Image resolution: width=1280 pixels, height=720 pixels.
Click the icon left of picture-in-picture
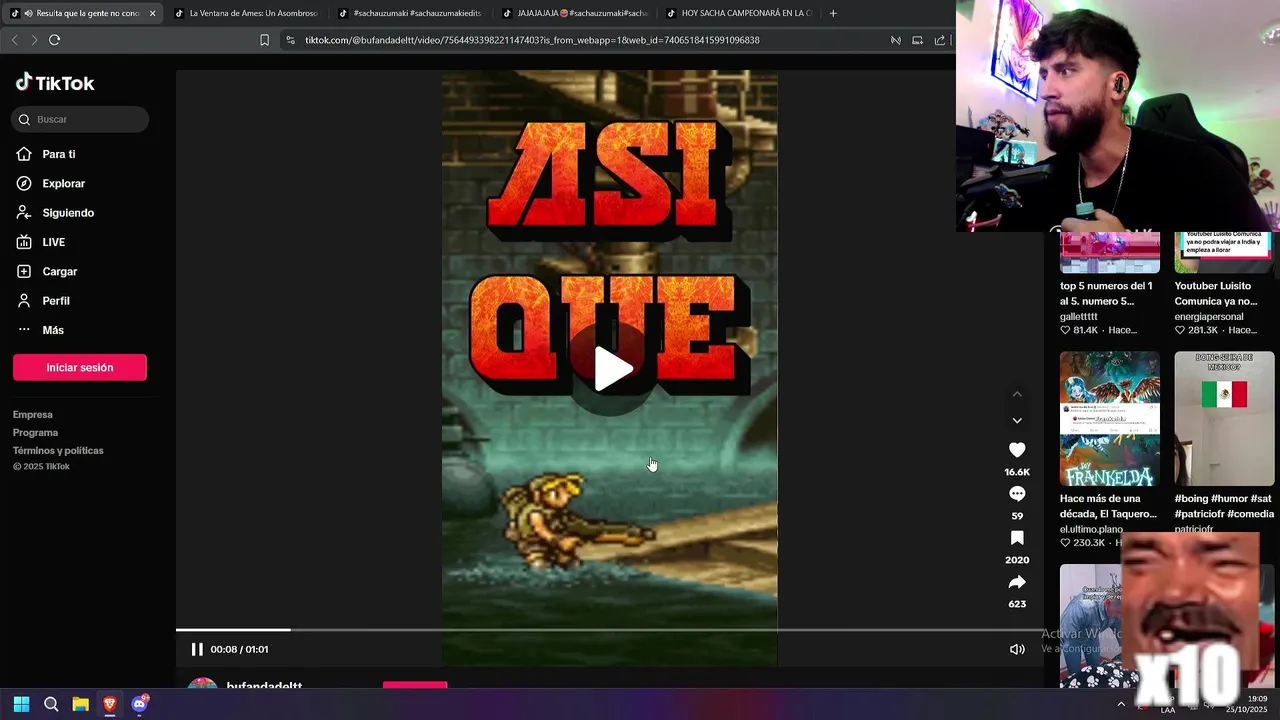point(895,40)
